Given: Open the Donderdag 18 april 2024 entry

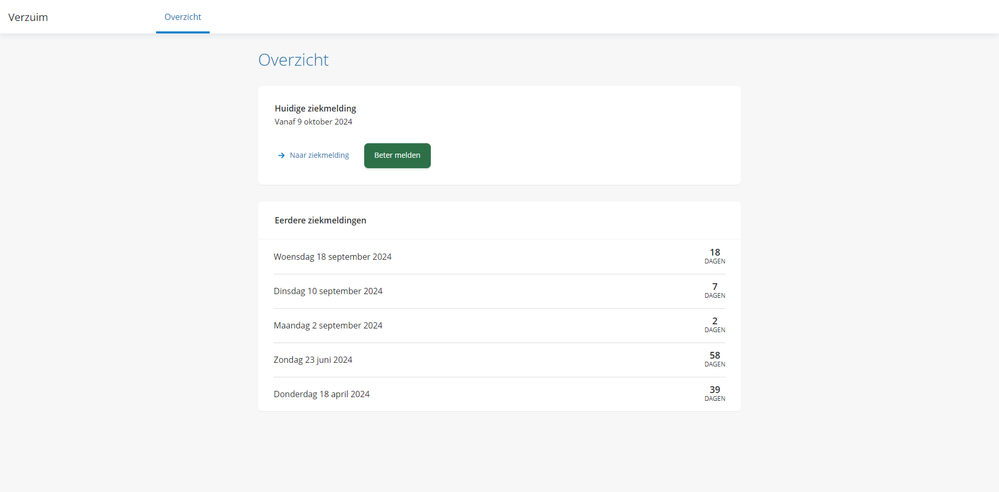Looking at the screenshot, I should coord(322,394).
